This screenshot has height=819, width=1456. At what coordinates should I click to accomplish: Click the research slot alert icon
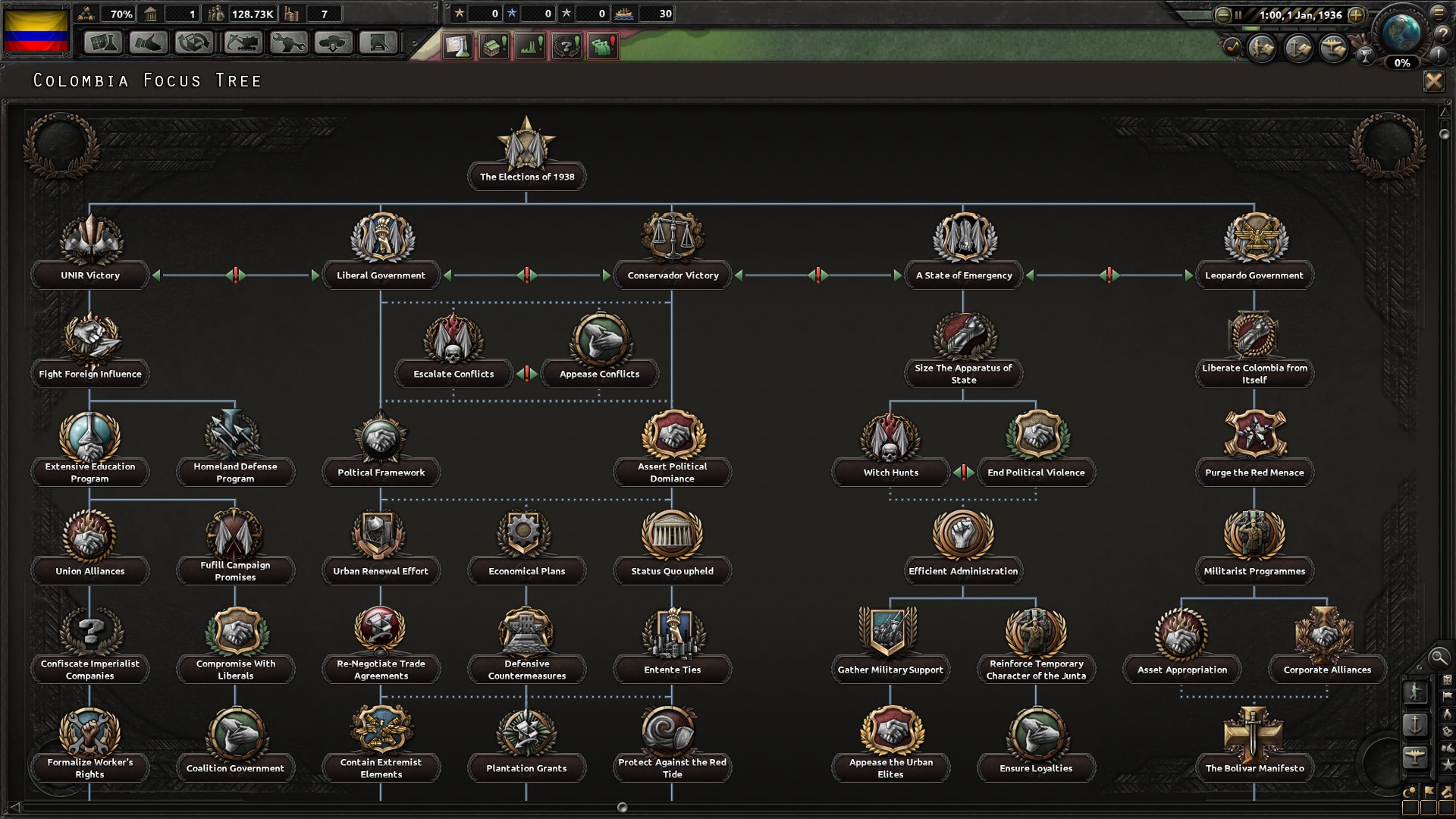click(x=458, y=46)
